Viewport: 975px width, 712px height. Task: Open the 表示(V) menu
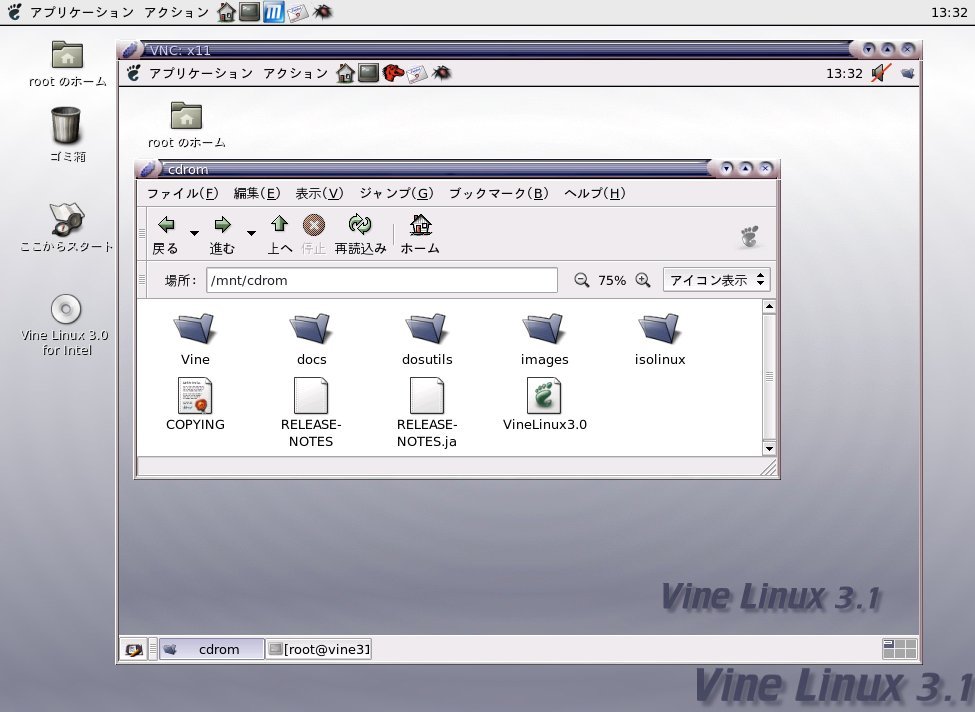(x=319, y=193)
